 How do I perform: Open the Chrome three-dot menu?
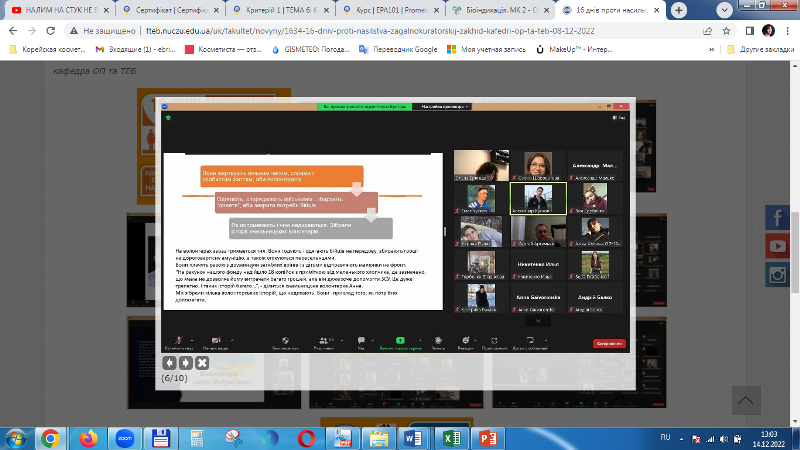pos(788,31)
